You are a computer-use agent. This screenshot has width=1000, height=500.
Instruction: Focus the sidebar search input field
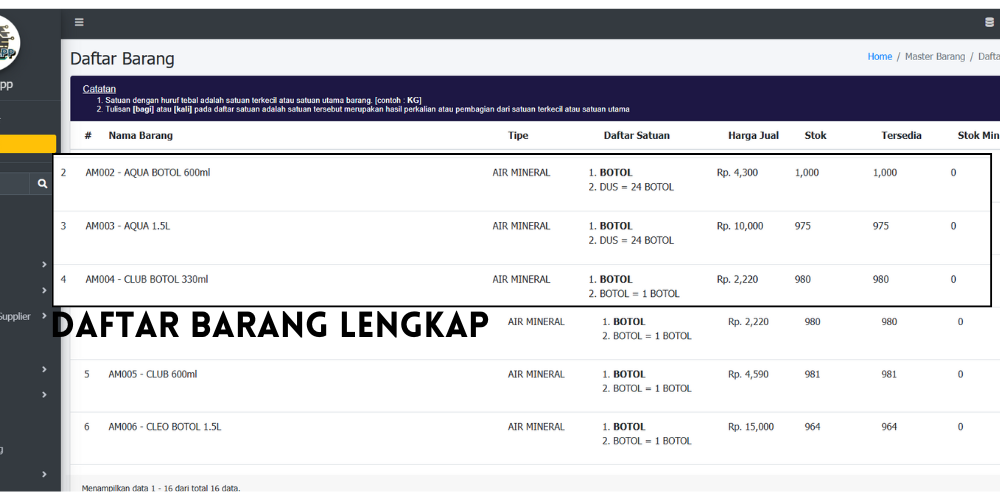(14, 184)
